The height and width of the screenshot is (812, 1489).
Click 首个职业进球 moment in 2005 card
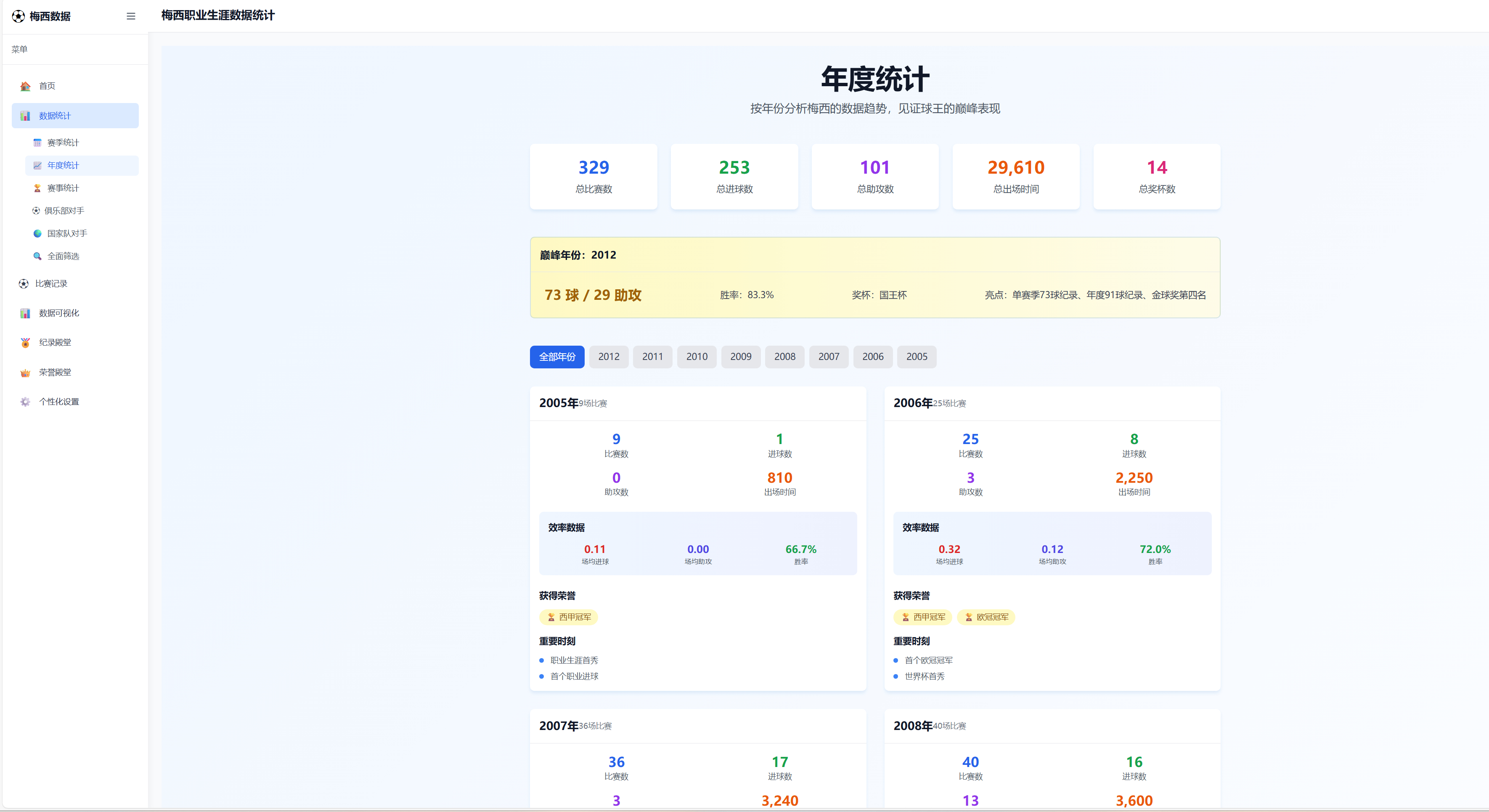(575, 677)
